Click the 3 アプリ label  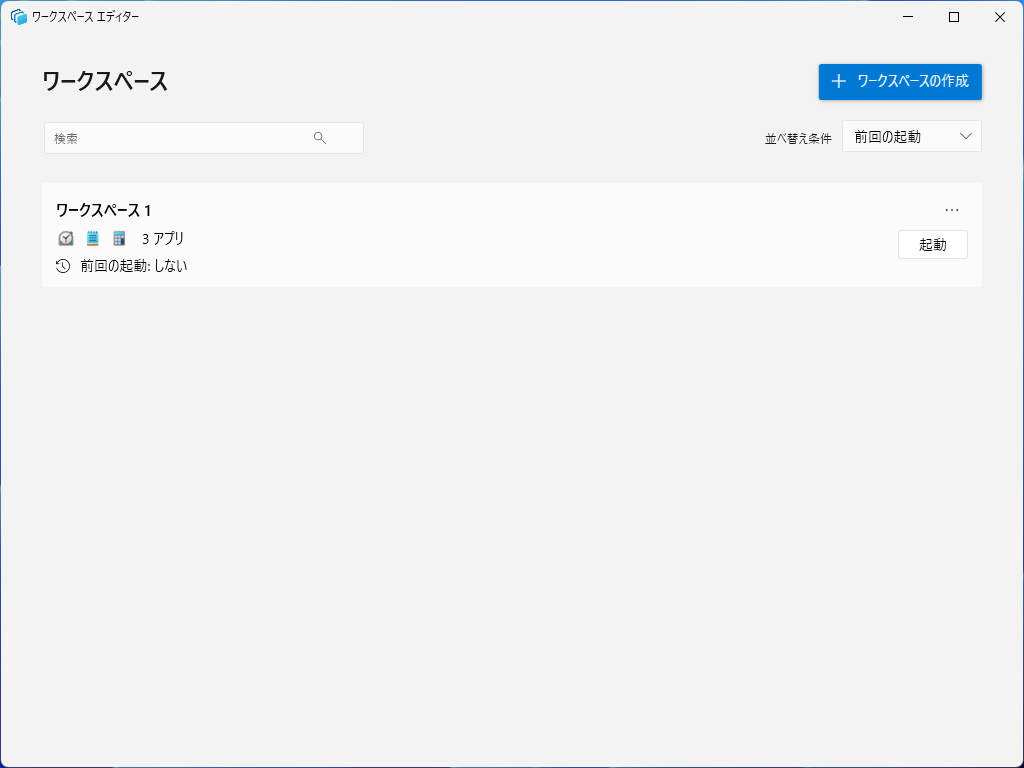(x=163, y=238)
